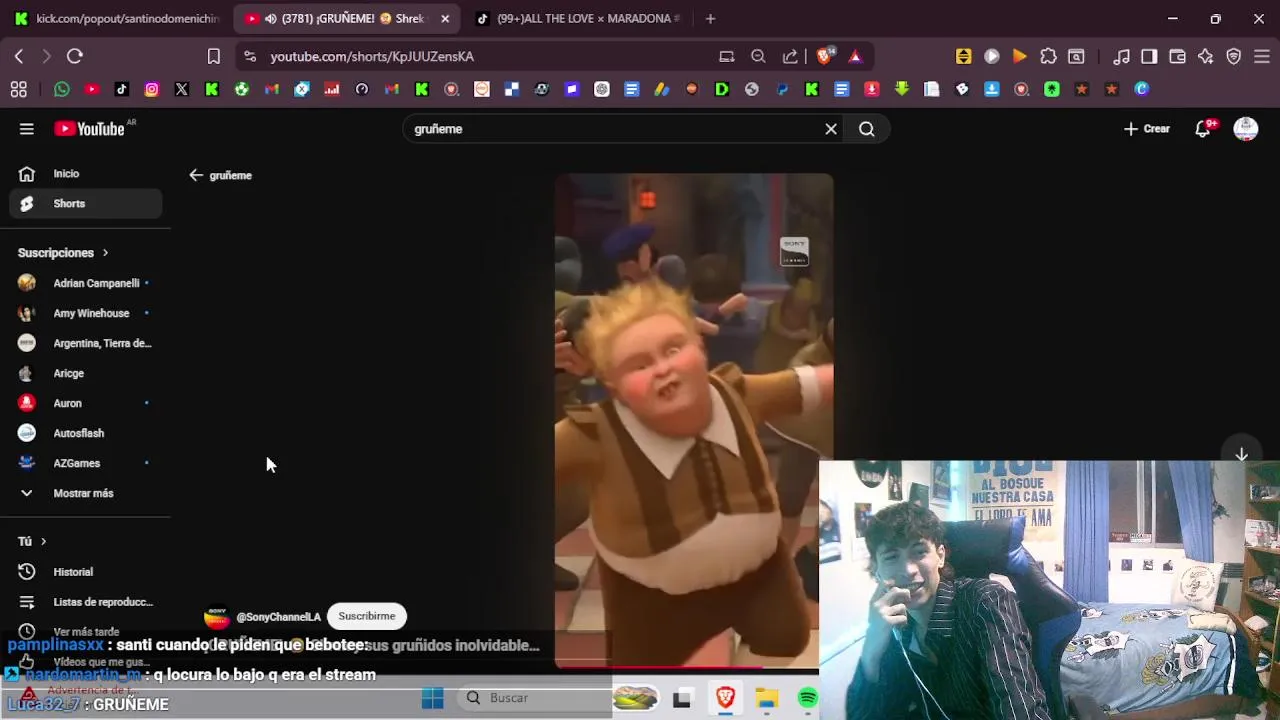Open the extensions puzzle-piece menu
Image resolution: width=1280 pixels, height=720 pixels.
[x=1048, y=57]
